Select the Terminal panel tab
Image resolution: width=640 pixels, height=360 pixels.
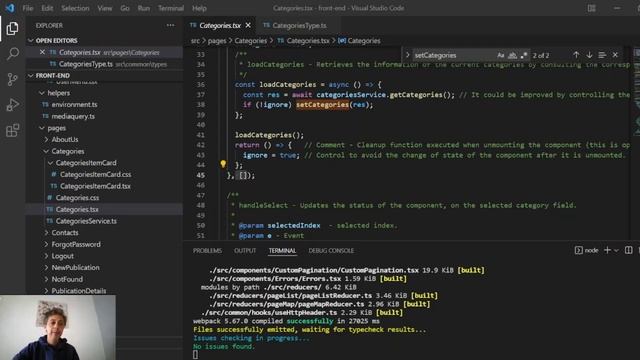pyautogui.click(x=282, y=251)
